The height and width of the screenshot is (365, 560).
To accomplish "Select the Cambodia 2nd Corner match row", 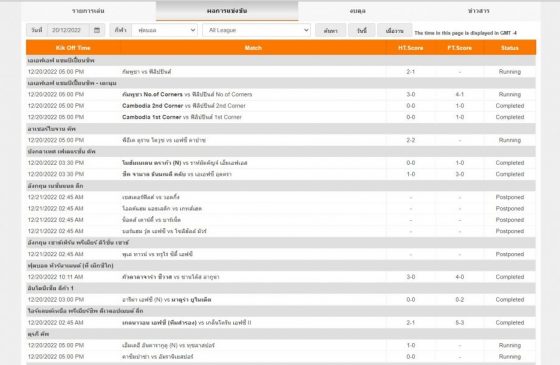I will click(x=281, y=106).
